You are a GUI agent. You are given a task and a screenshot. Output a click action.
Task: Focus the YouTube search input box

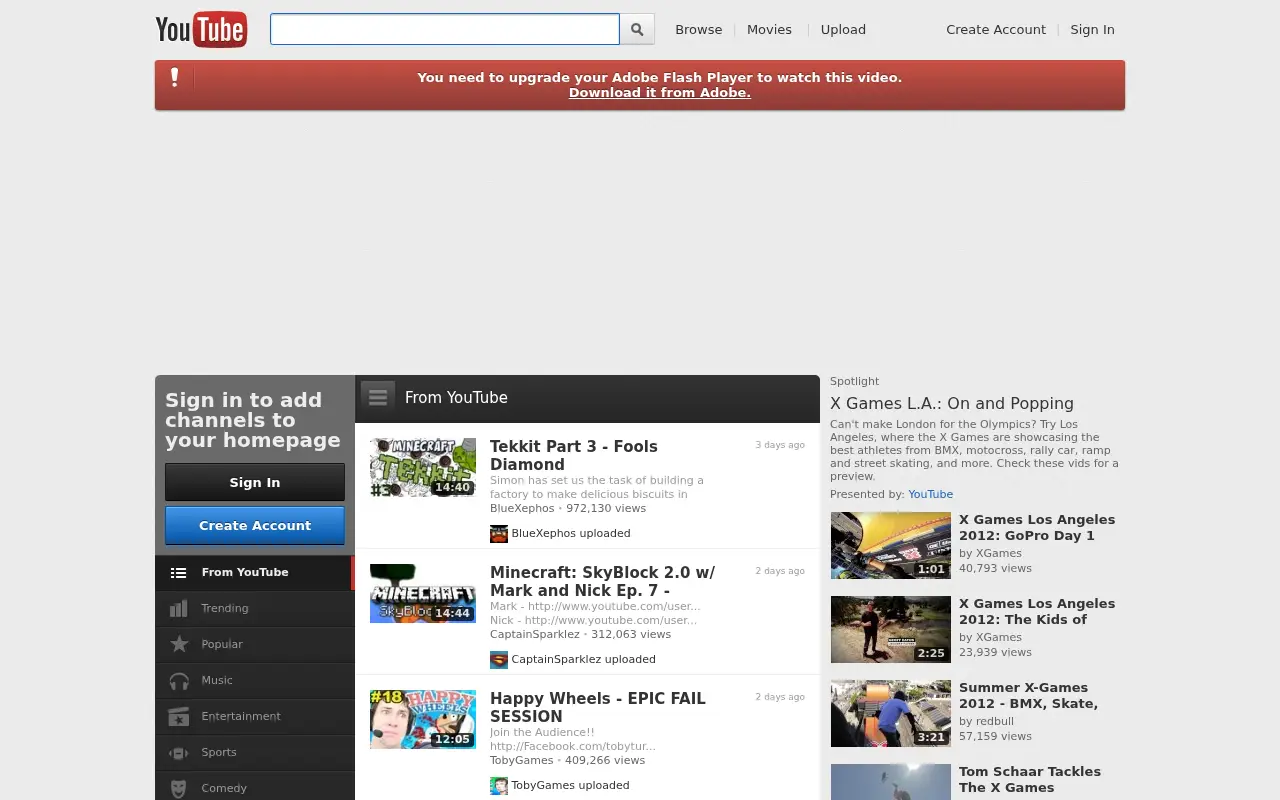point(445,29)
